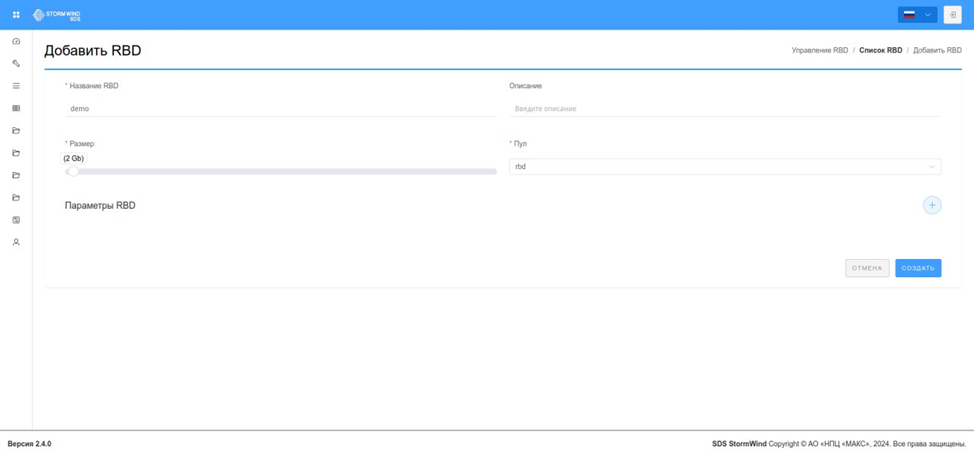This screenshot has width=974, height=454.
Task: Expand the Пул rbd dropdown
Action: tap(725, 166)
